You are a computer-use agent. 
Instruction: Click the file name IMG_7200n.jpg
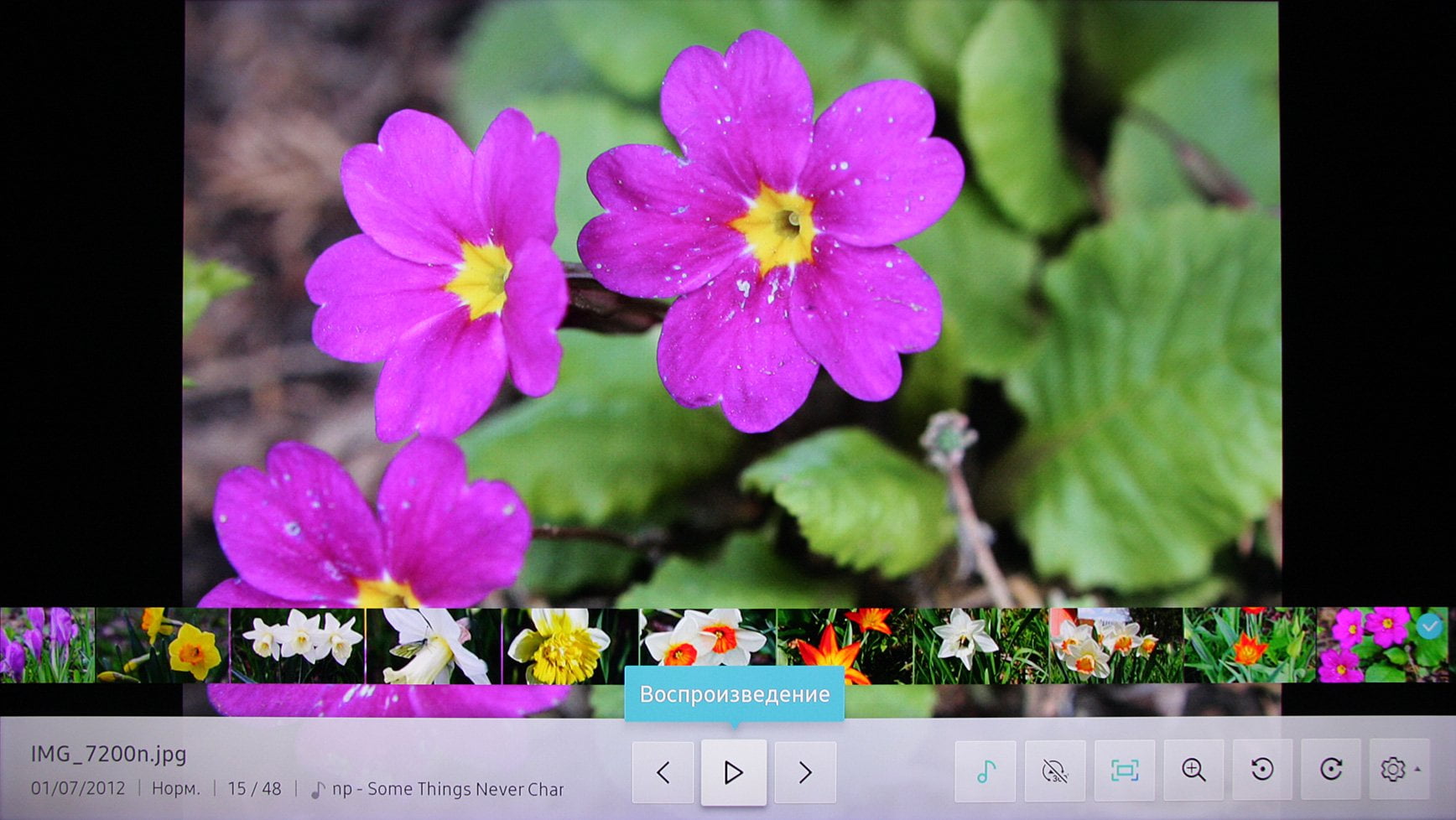click(108, 755)
